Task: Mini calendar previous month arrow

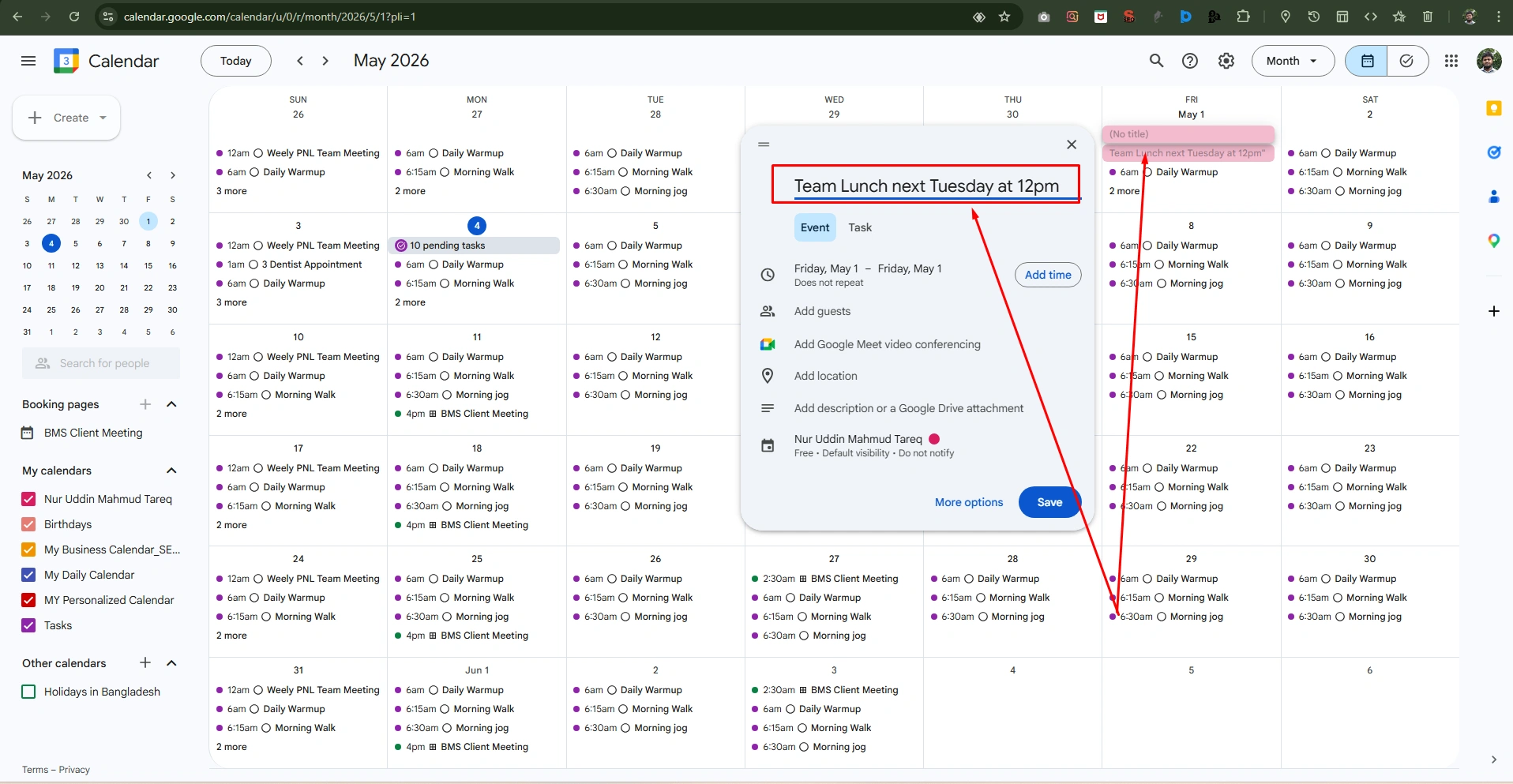Action: 148,175
